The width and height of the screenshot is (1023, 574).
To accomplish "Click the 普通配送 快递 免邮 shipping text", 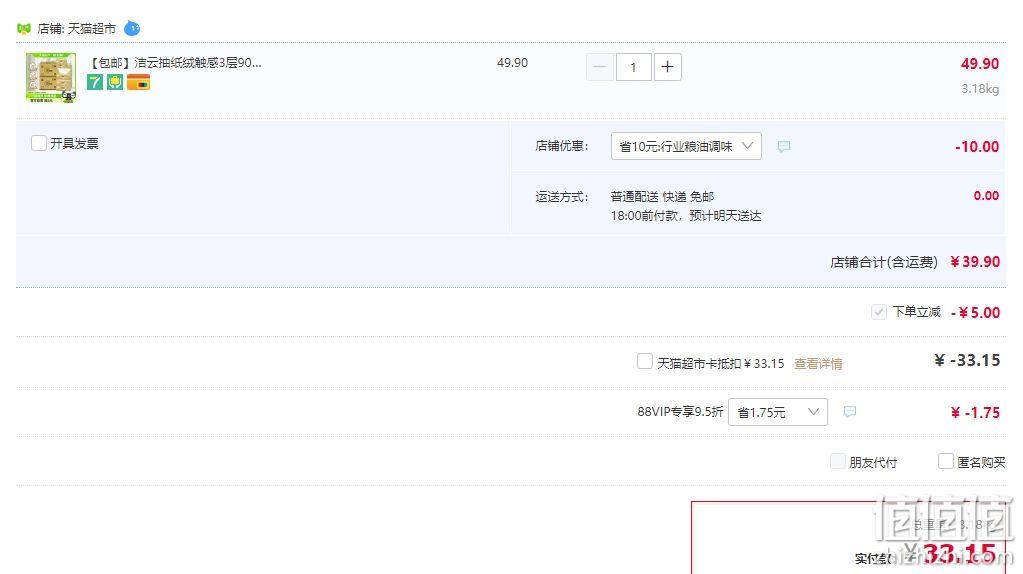I will (x=662, y=196).
